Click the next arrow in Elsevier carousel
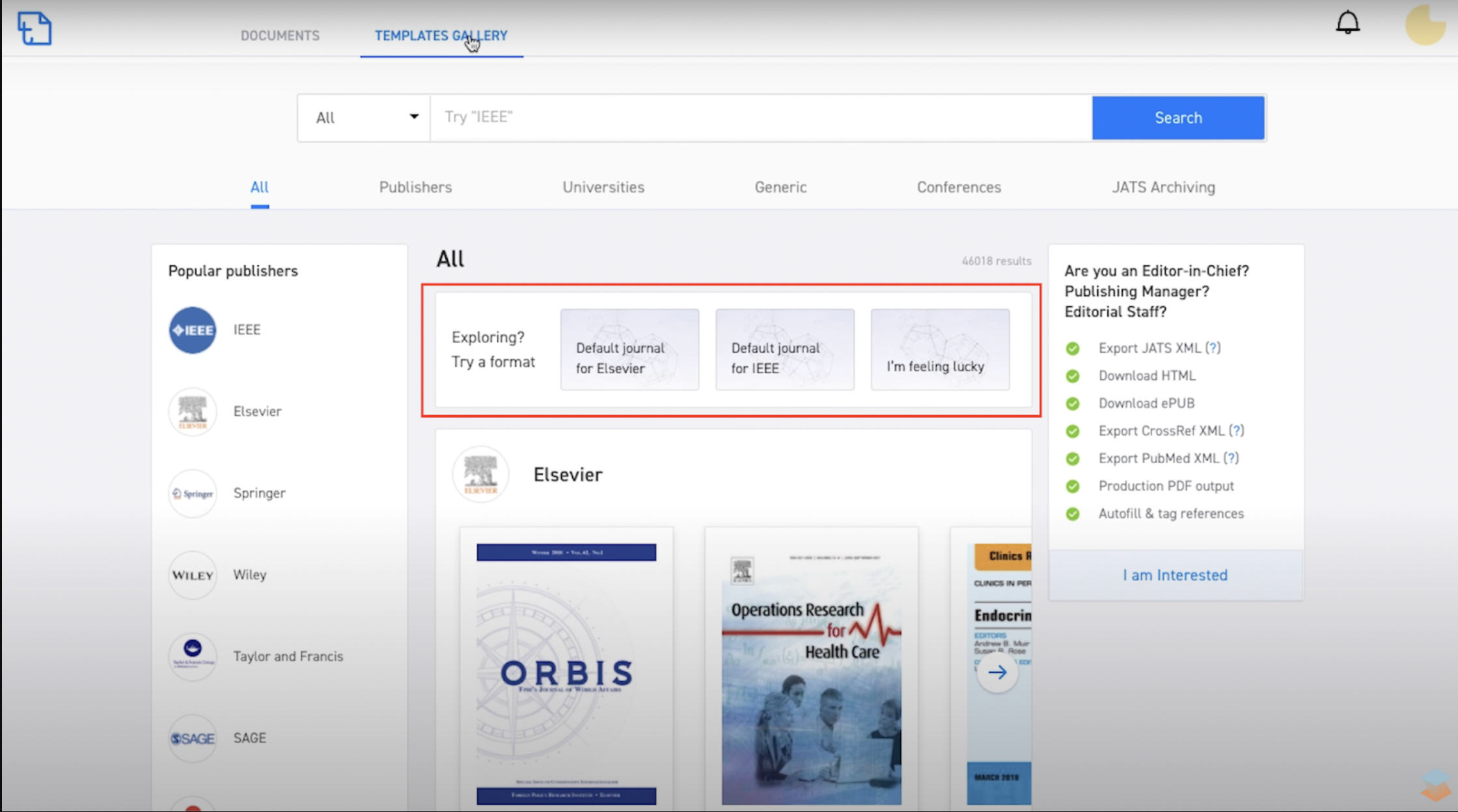Screen dimensions: 1458x812 pos(997,672)
